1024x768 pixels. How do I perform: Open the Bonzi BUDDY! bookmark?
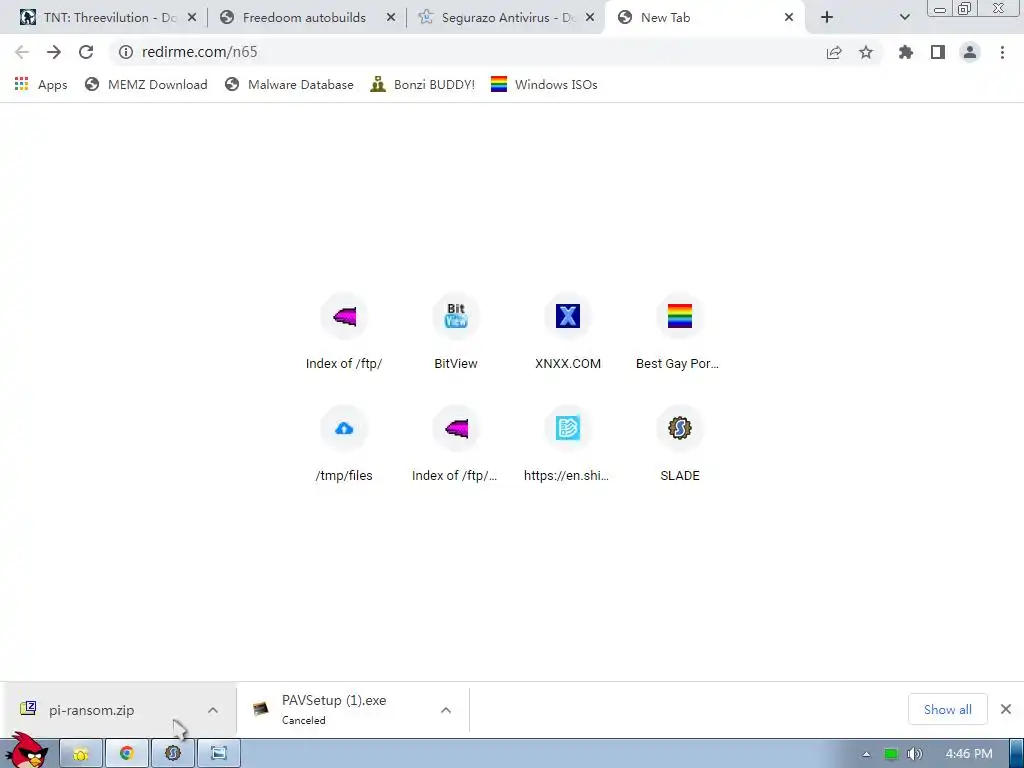423,84
